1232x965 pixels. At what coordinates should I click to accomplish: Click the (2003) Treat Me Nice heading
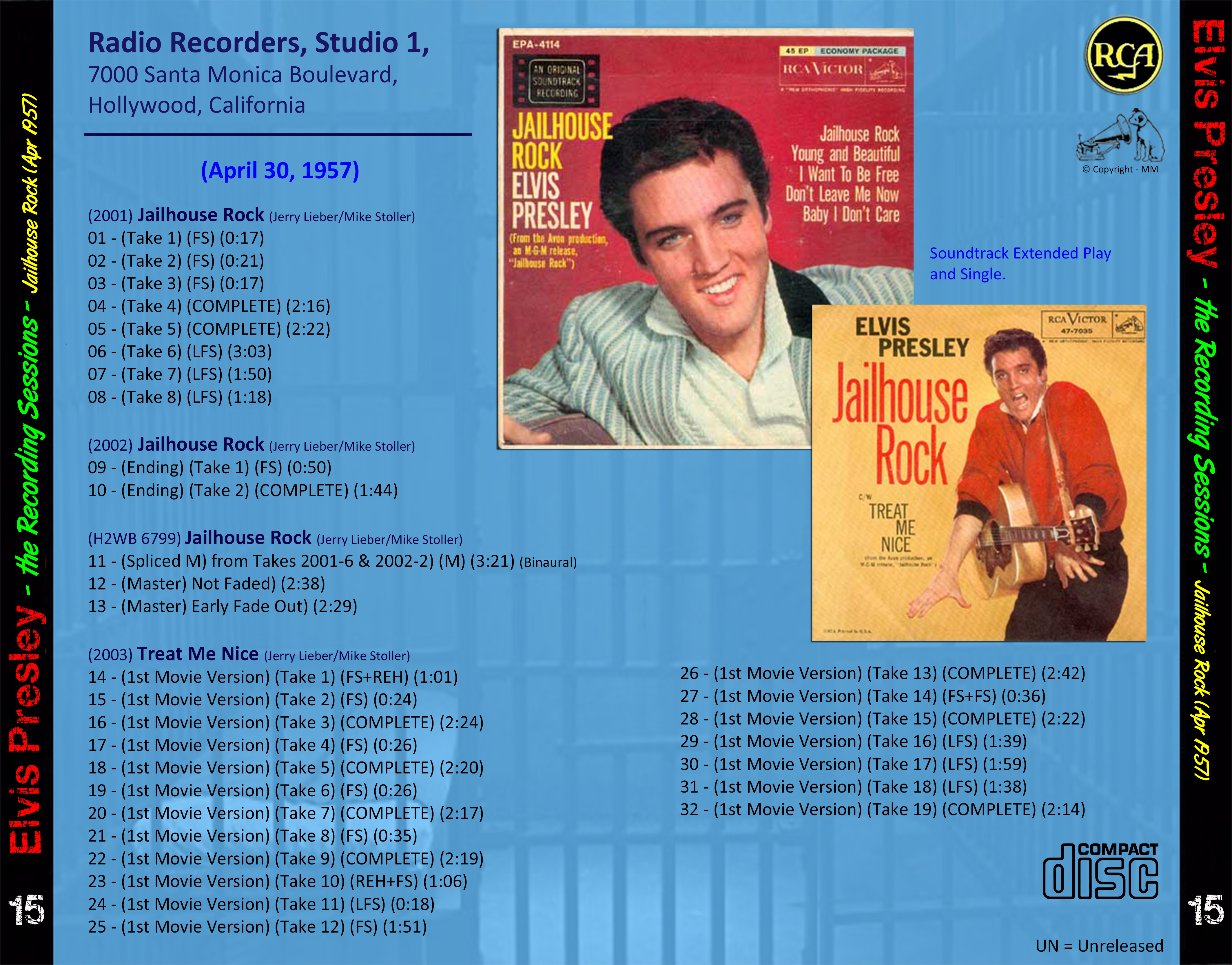[249, 654]
